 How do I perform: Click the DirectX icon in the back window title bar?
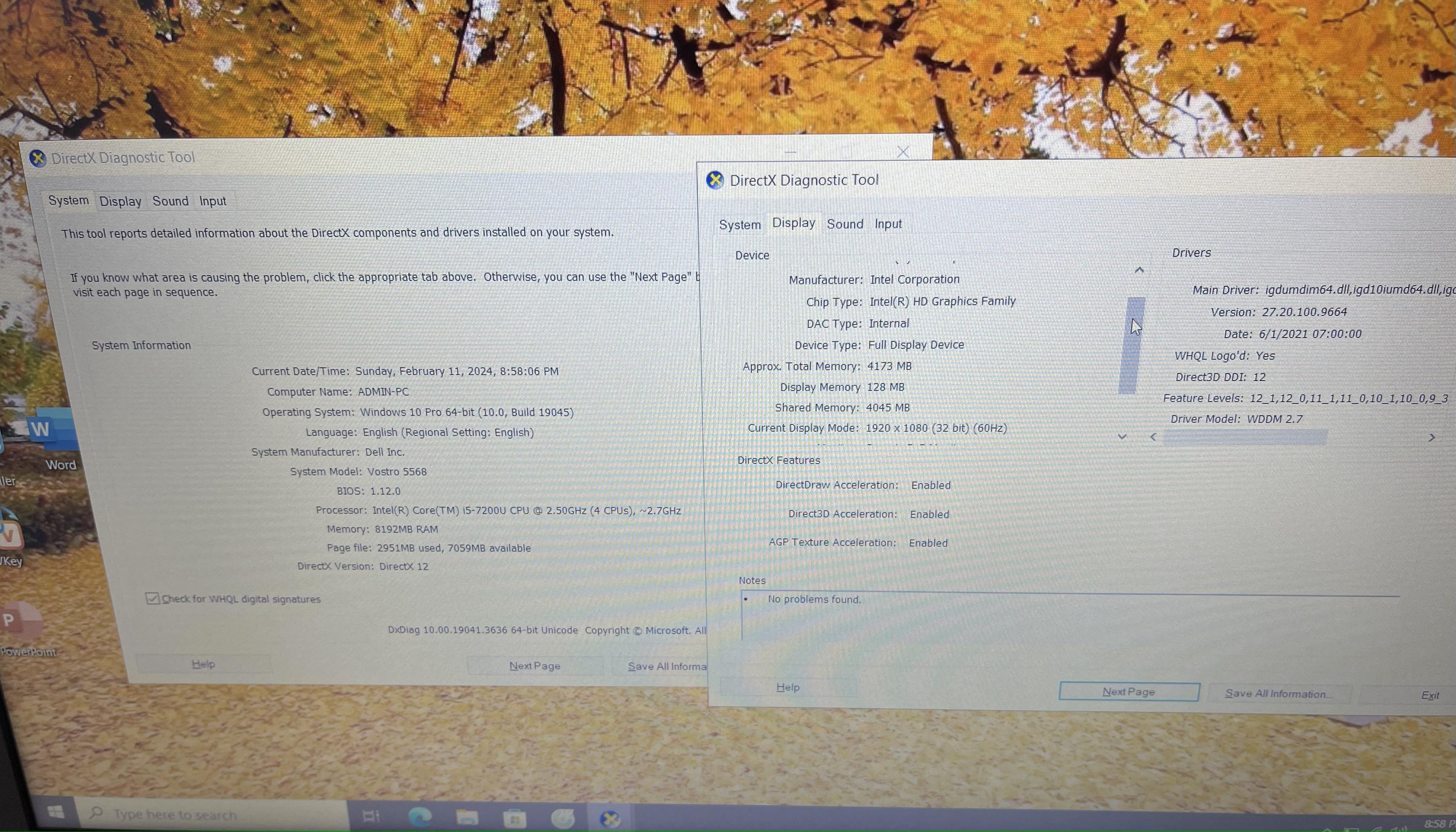[x=38, y=158]
